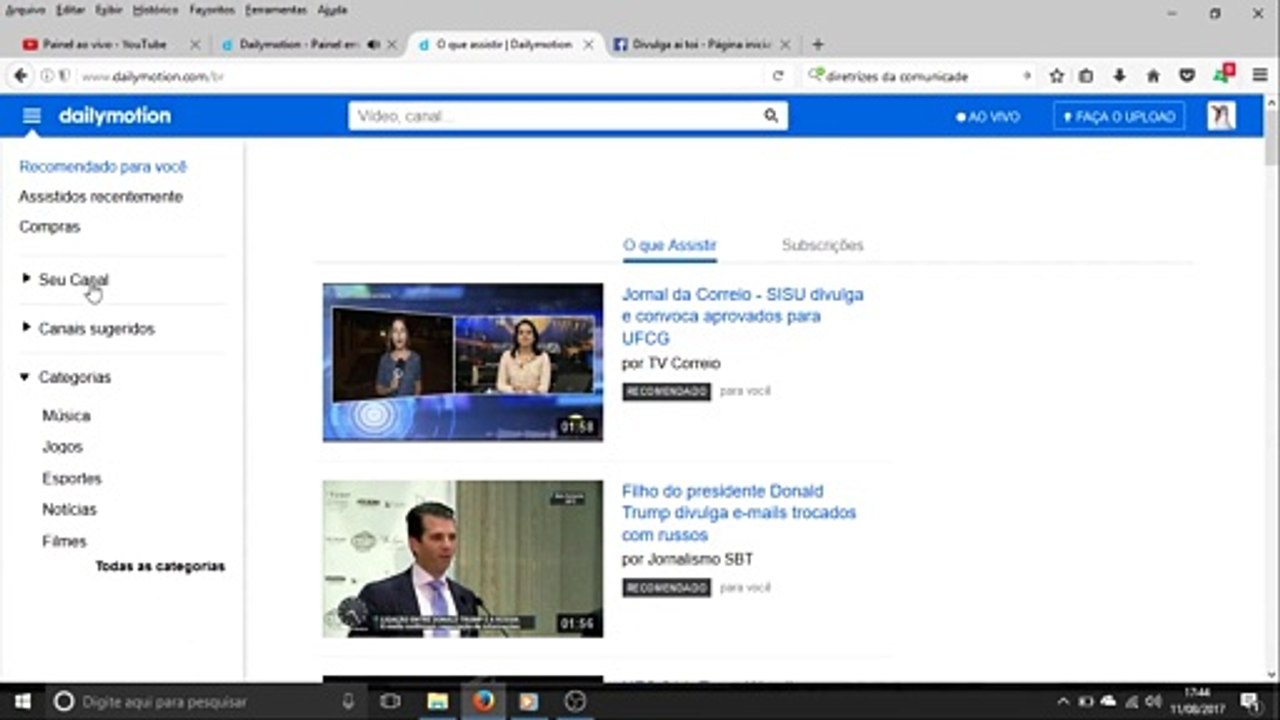
Task: Play the Donald Trump Jr. video thumbnail
Action: tap(463, 559)
